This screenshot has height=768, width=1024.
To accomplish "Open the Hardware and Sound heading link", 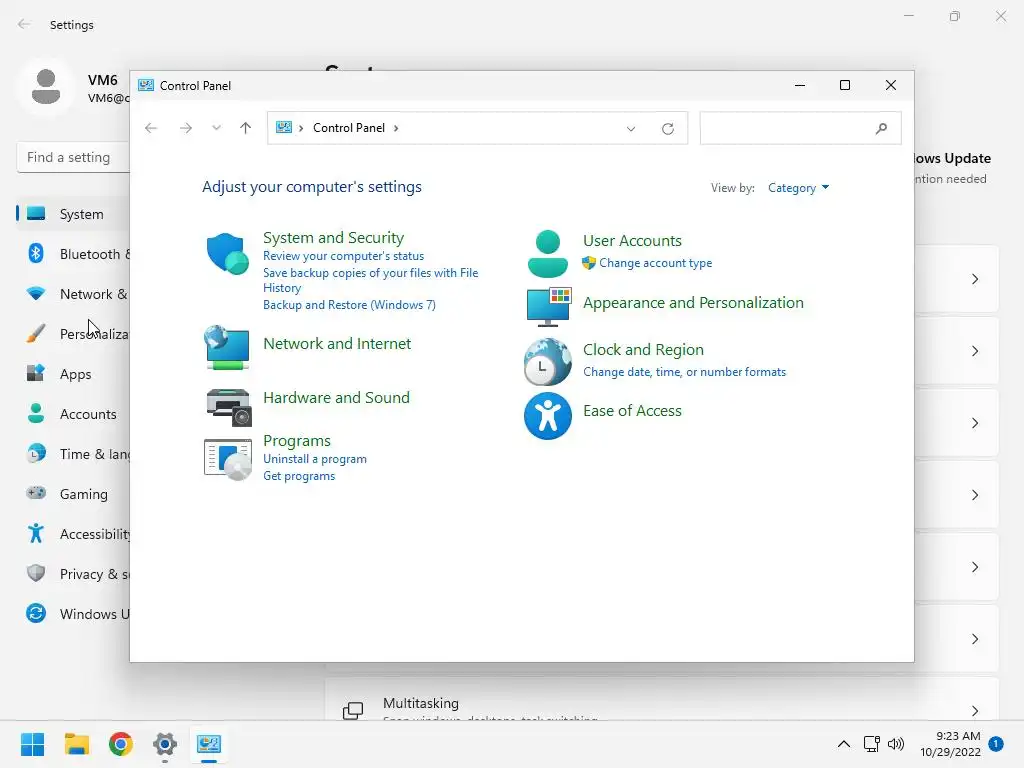I will (x=336, y=398).
